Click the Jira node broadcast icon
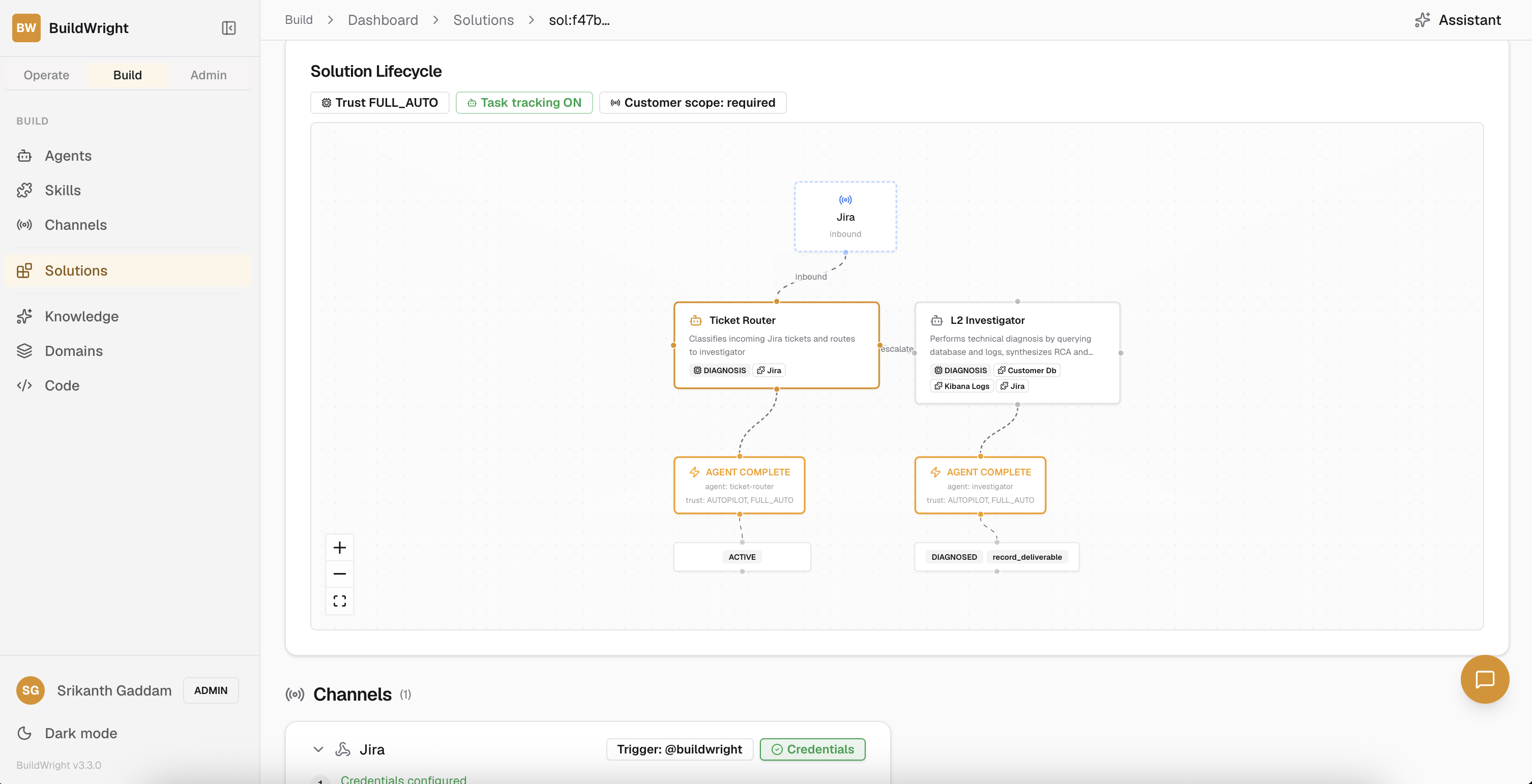 coord(845,200)
